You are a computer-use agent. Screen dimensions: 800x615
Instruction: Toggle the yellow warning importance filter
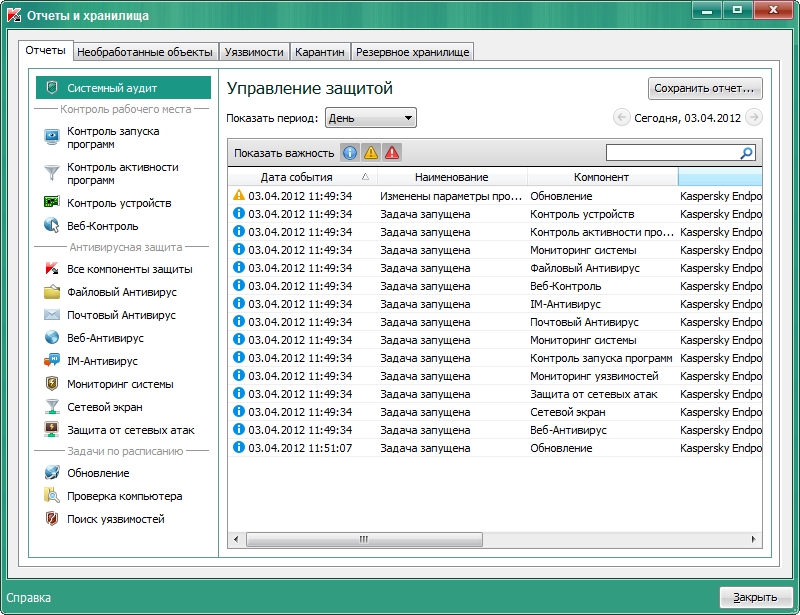[371, 153]
